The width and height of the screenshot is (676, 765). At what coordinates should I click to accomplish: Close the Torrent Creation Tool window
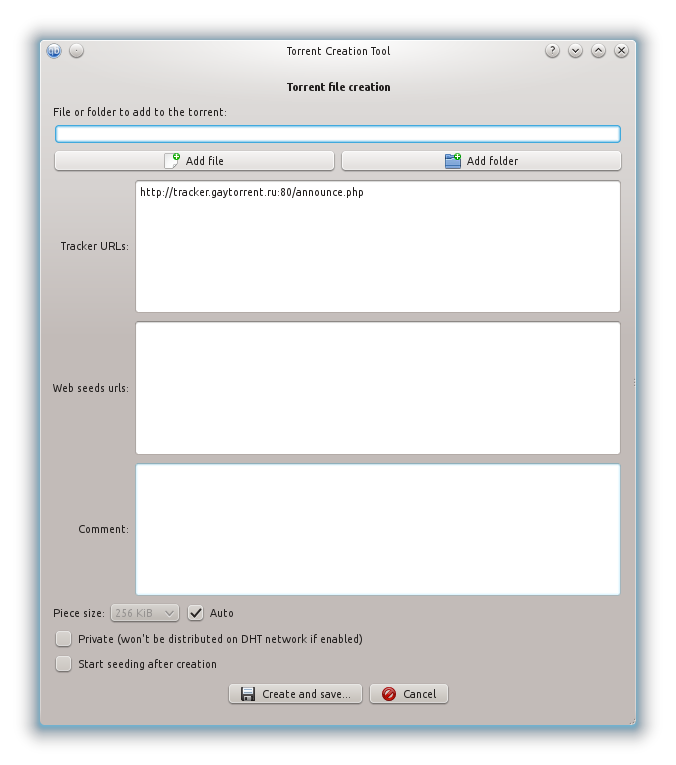click(621, 51)
